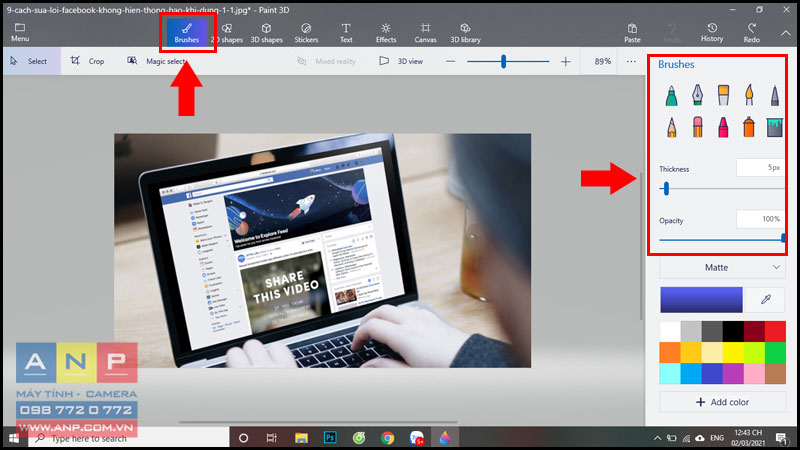Click the Opacity slider track
This screenshot has width=800, height=450.
click(x=721, y=239)
